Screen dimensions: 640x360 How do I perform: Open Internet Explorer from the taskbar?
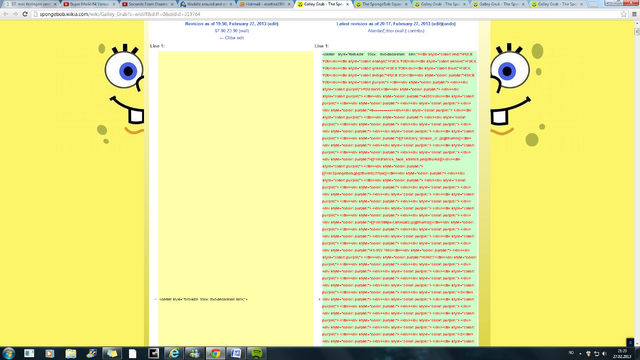pyautogui.click(x=174, y=353)
